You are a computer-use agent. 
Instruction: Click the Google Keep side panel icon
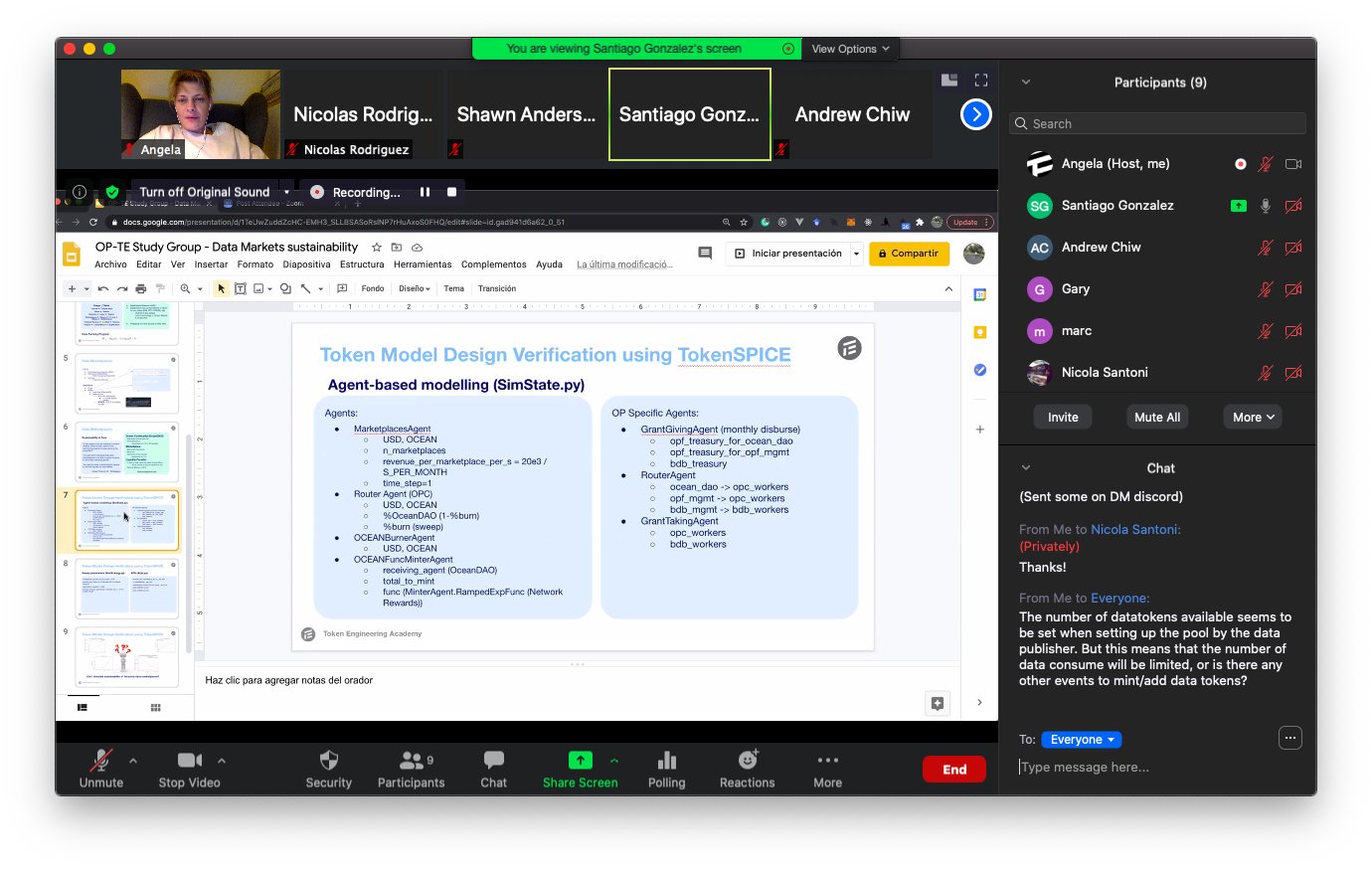(x=979, y=332)
